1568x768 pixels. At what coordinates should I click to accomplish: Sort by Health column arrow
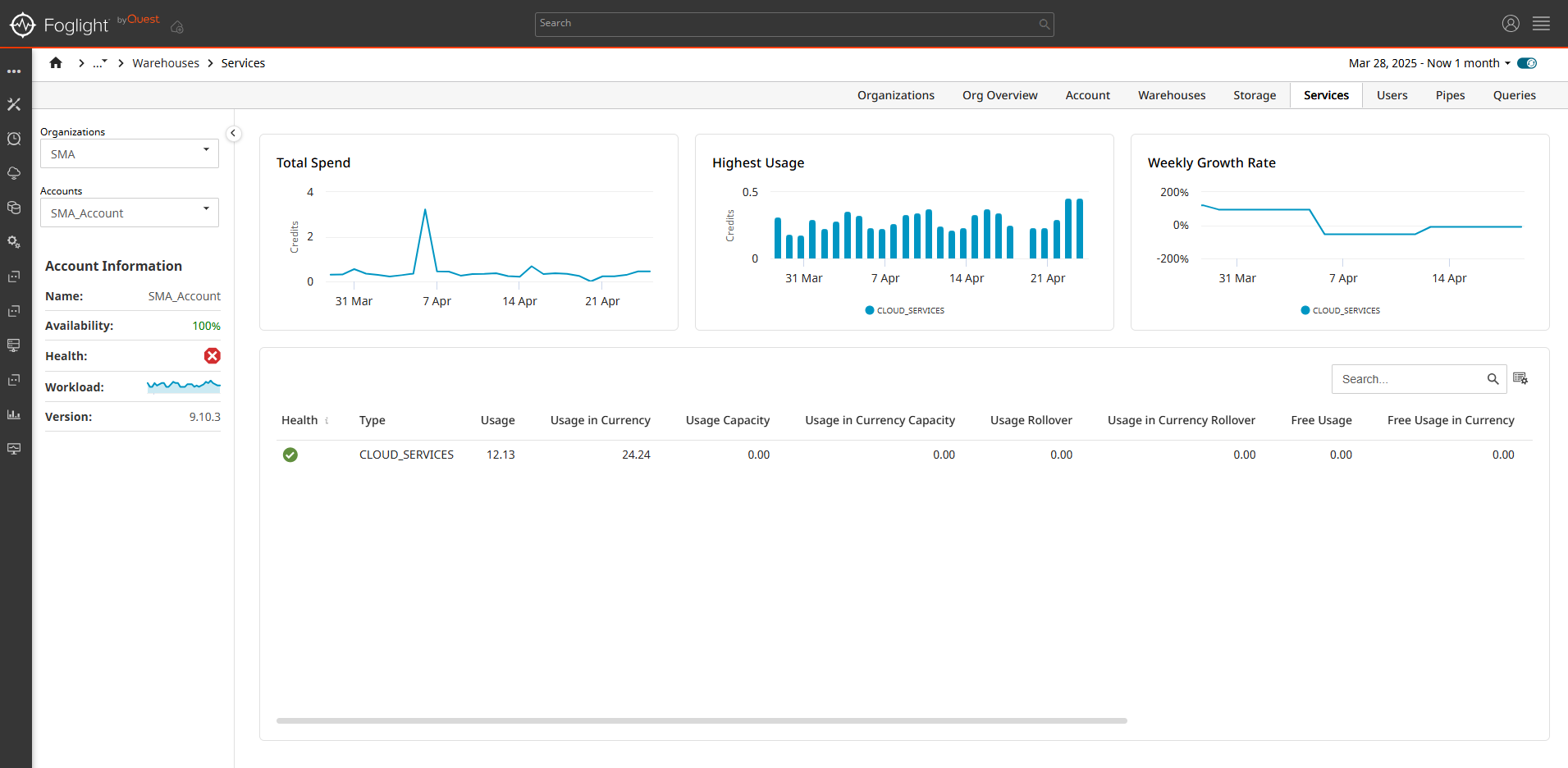coord(327,421)
